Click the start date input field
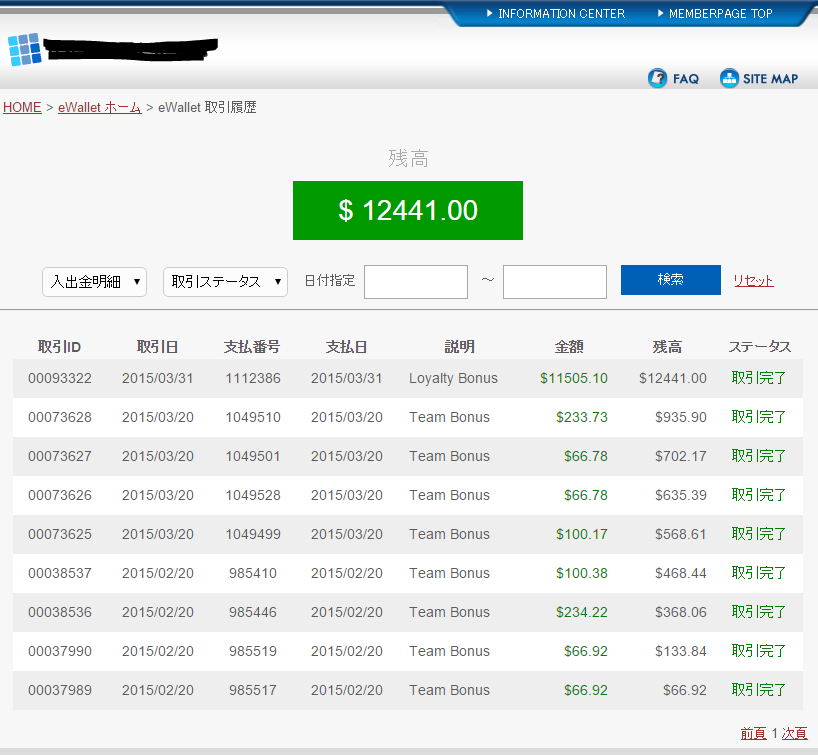Screen dimensions: 818x755 (415, 282)
